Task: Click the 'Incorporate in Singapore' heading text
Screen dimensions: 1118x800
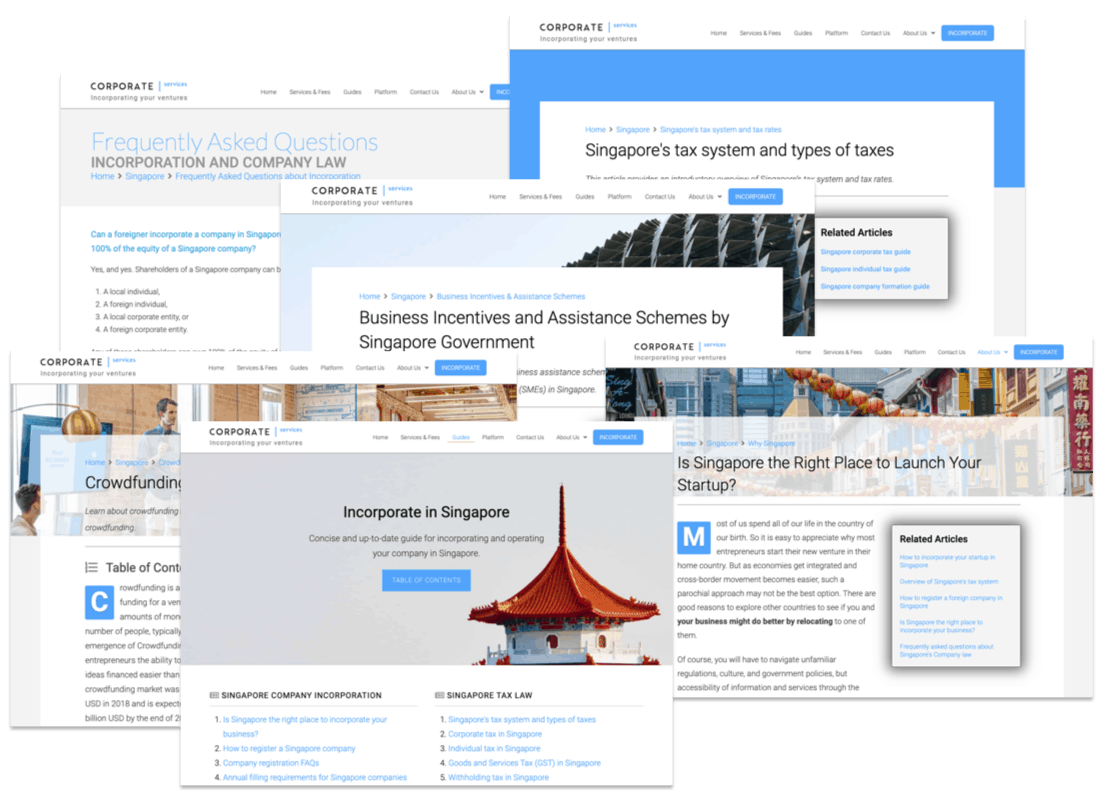Action: coord(426,512)
